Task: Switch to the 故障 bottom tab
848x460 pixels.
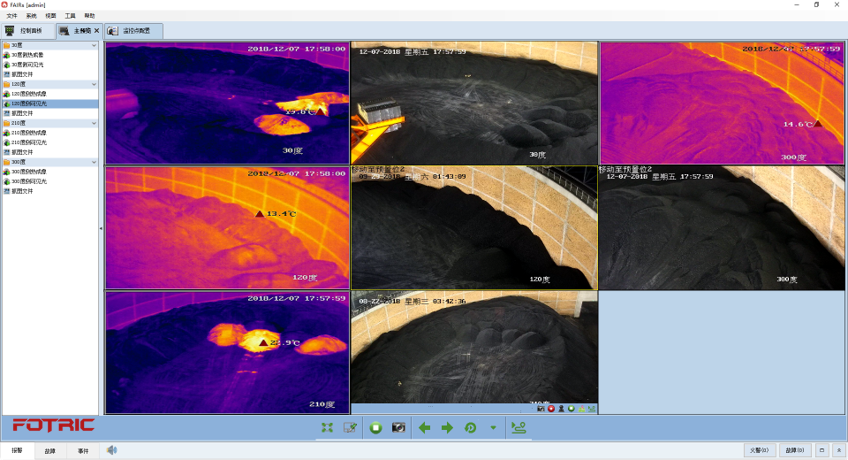Action: (50, 451)
